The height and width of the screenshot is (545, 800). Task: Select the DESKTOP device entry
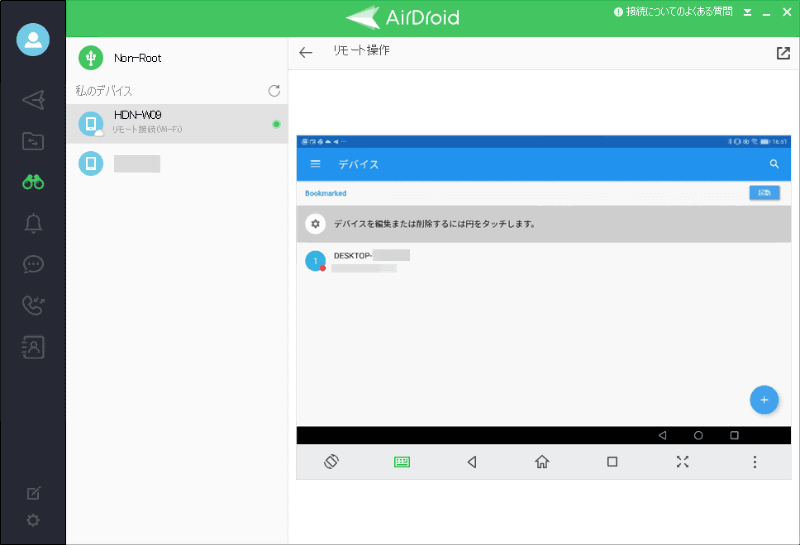[x=544, y=261]
